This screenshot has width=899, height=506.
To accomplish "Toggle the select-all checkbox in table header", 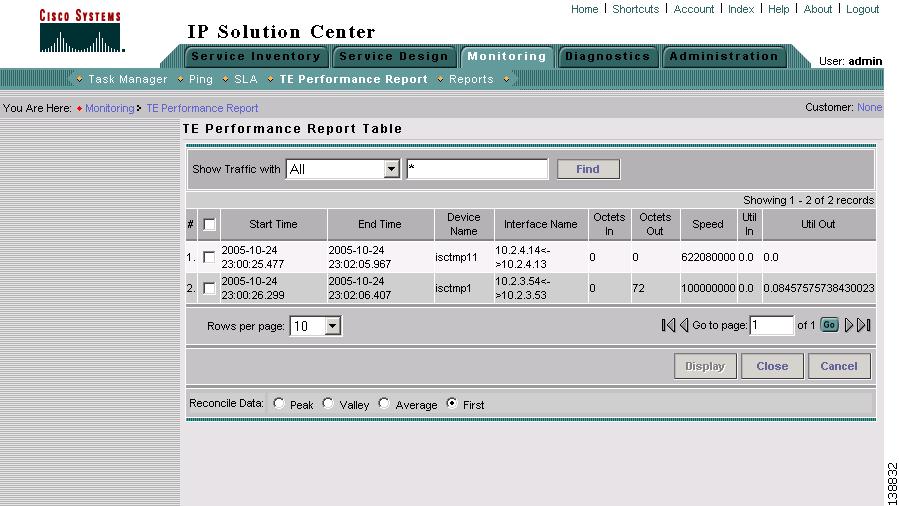I will coord(209,225).
